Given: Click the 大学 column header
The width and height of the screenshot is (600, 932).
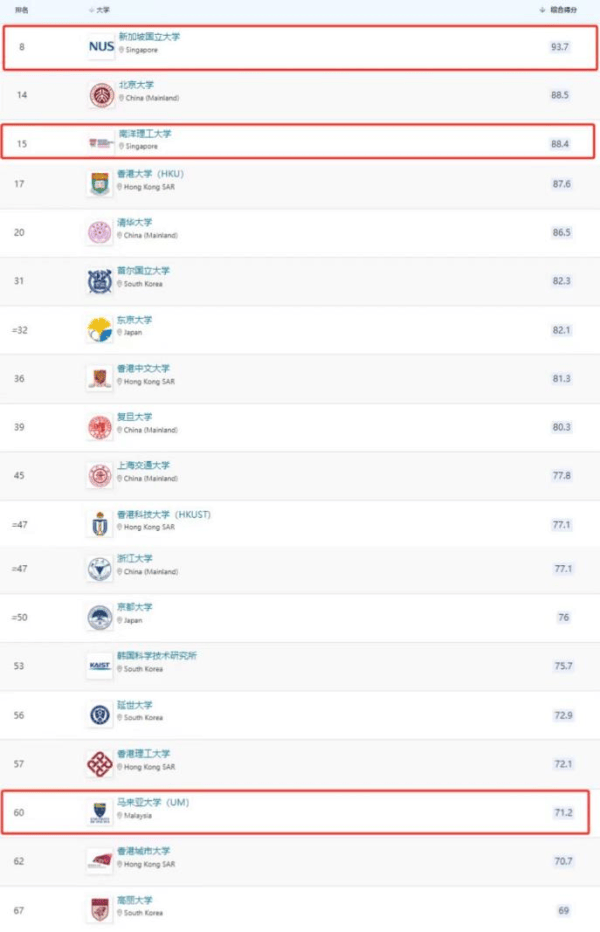Looking at the screenshot, I should tap(103, 9).
